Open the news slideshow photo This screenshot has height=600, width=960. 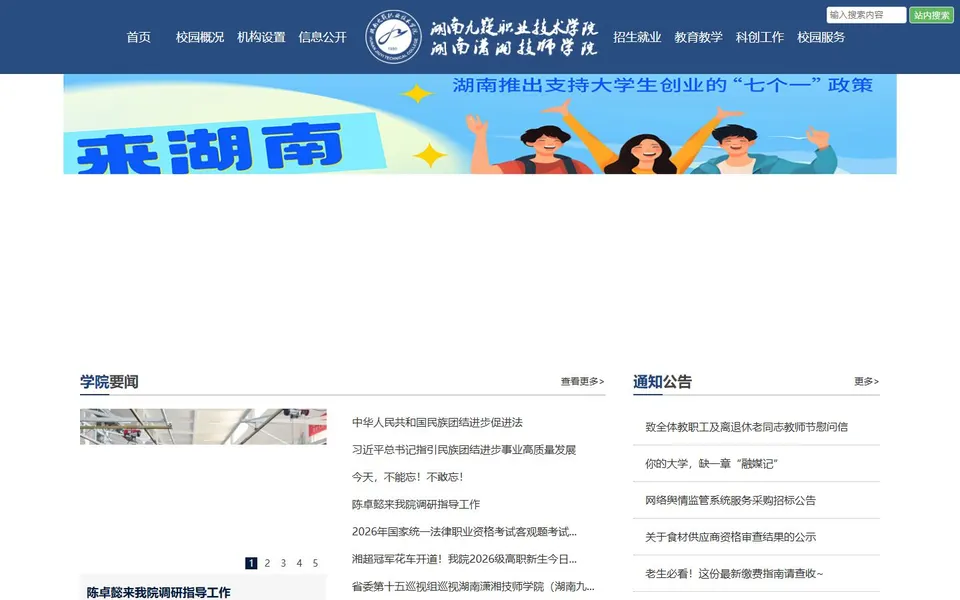point(203,427)
